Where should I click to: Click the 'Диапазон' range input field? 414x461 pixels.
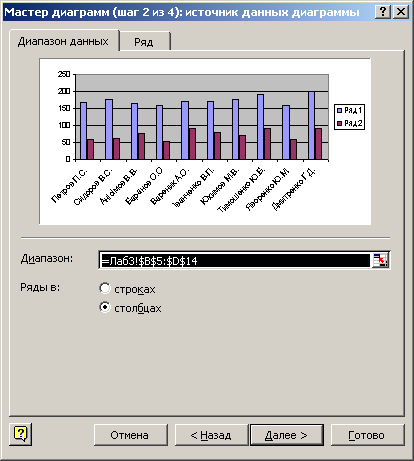(235, 260)
